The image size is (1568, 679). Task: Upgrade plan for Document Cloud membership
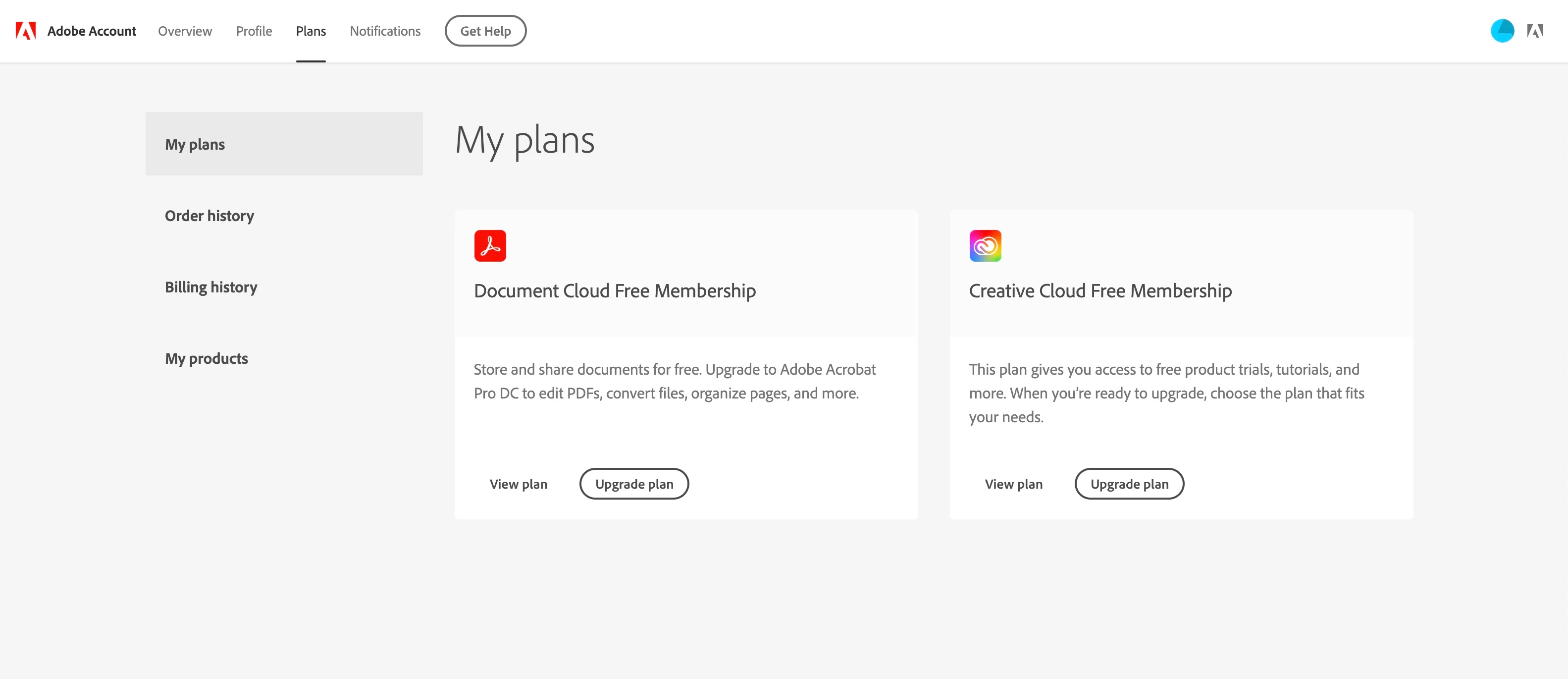pos(633,484)
